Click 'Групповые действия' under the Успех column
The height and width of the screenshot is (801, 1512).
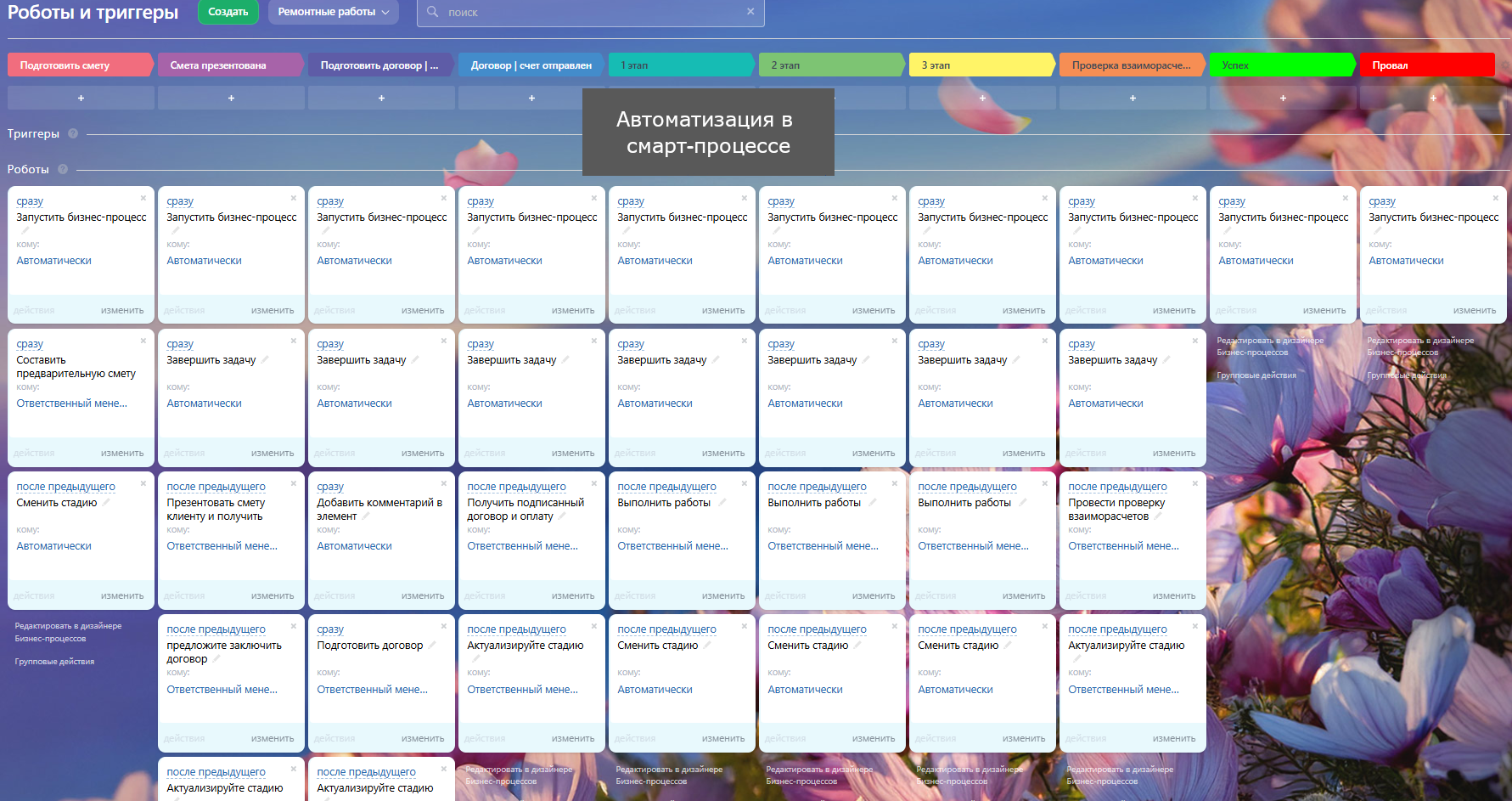tap(1256, 375)
